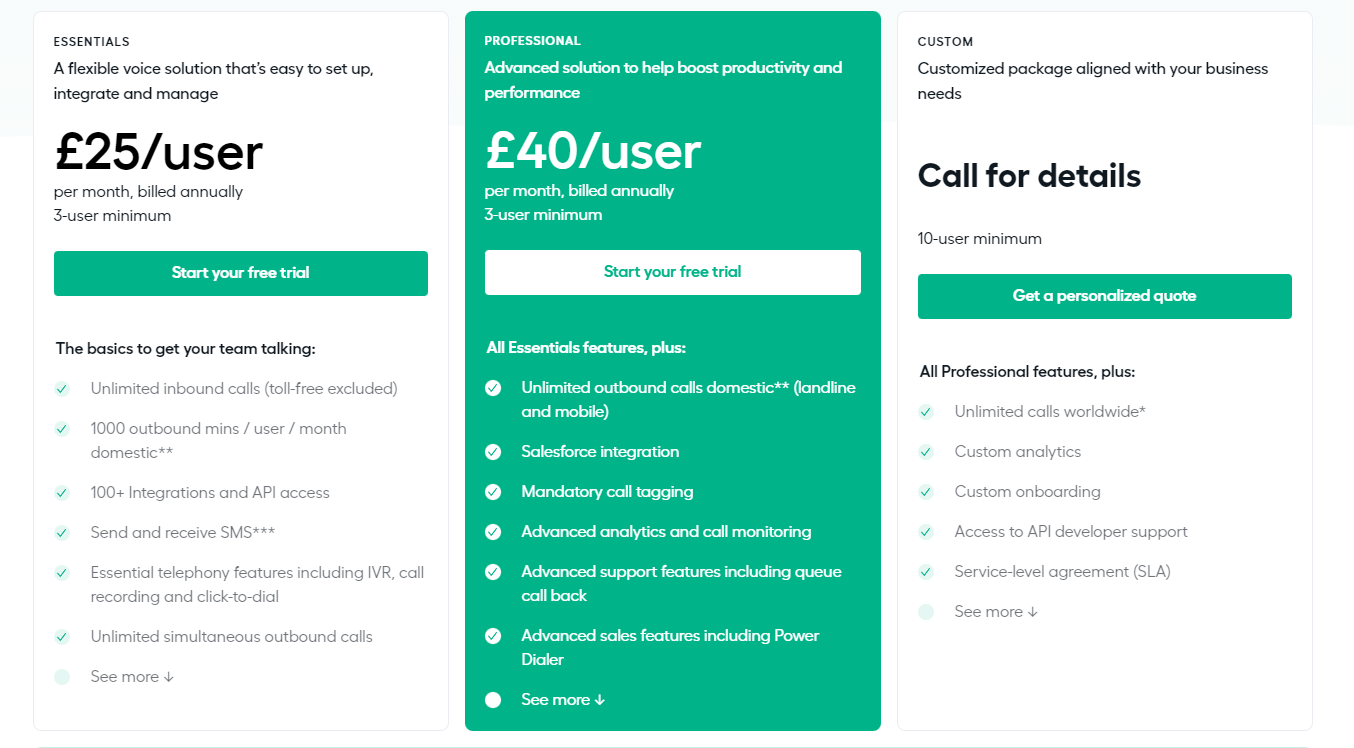Expand See more in Essentials plan
Screen dimensions: 1354x748
coord(132,677)
